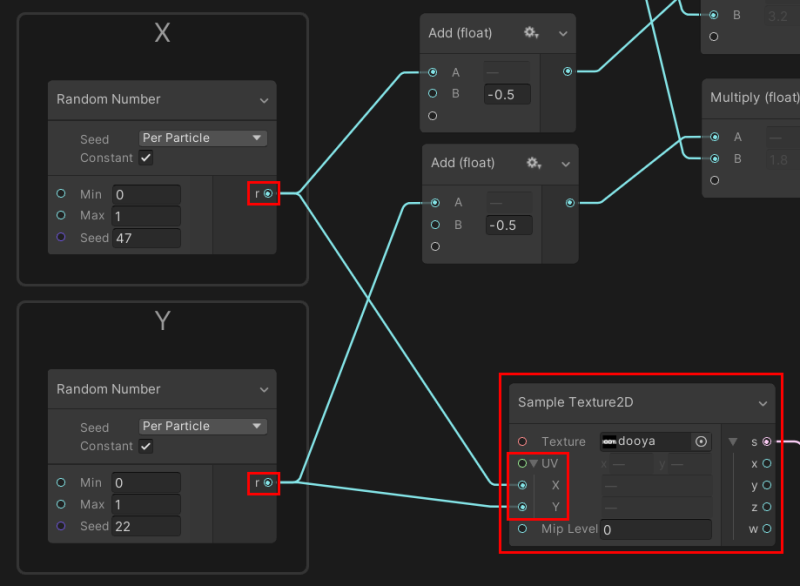Click w output port of Sample Texture2D
This screenshot has width=800, height=586.
coord(766,529)
